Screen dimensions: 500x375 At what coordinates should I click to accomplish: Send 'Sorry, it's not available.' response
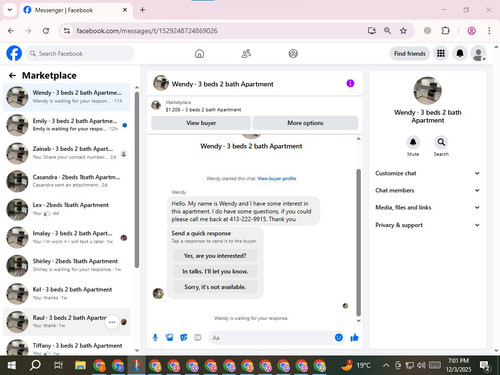pos(215,287)
